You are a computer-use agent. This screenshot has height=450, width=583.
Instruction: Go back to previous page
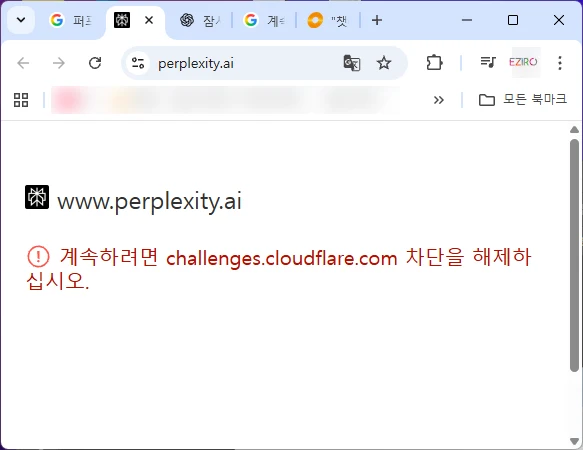coord(23,63)
